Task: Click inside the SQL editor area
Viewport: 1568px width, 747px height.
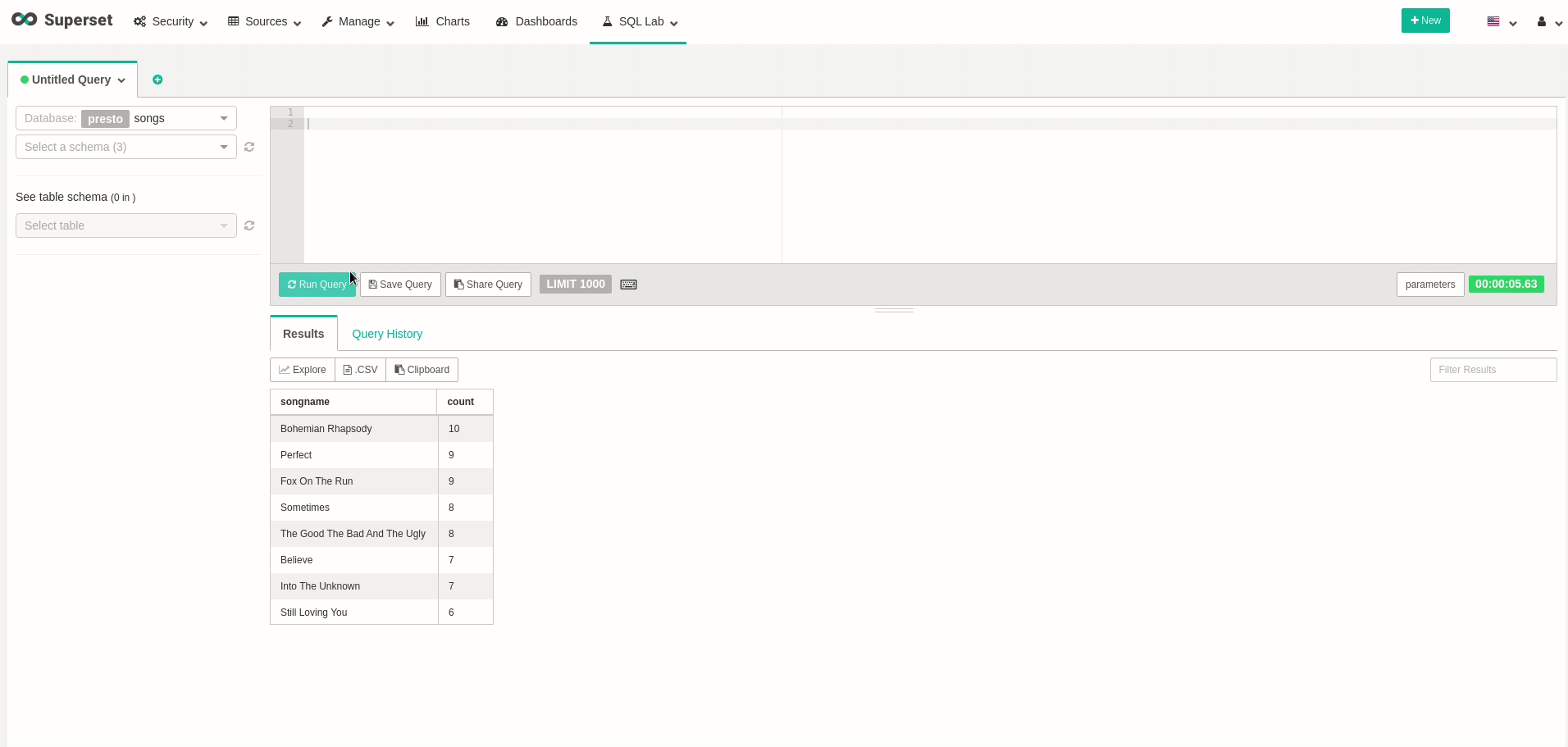Action: click(930, 184)
